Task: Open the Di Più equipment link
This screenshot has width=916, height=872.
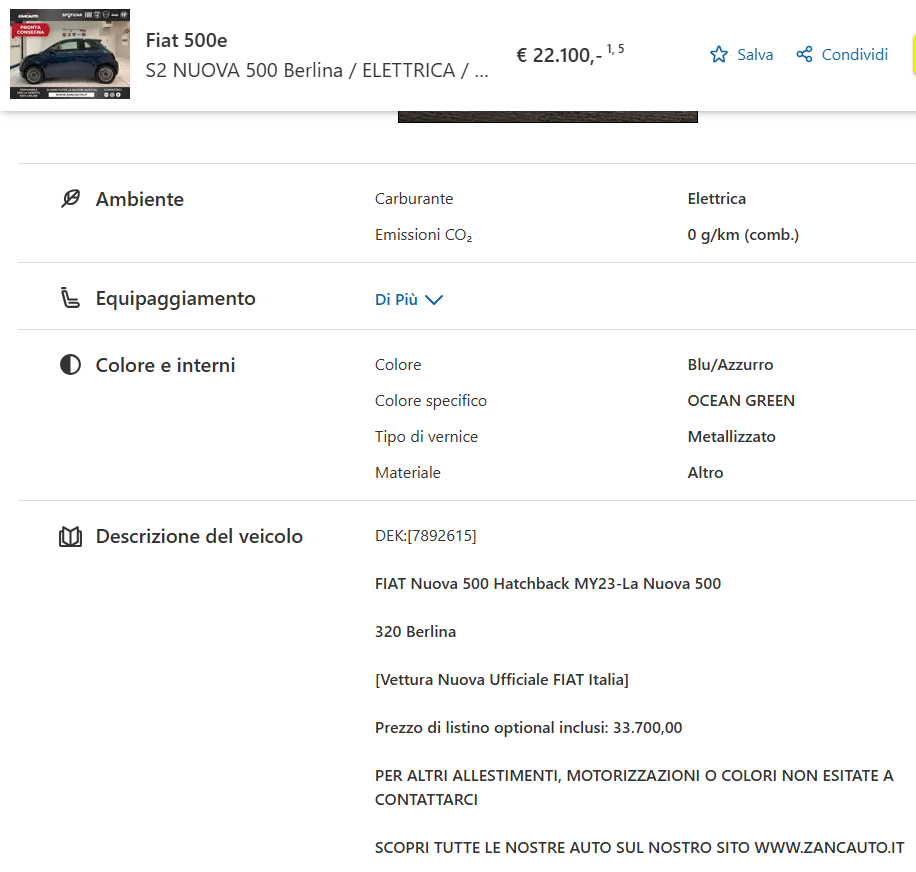Action: pos(408,300)
